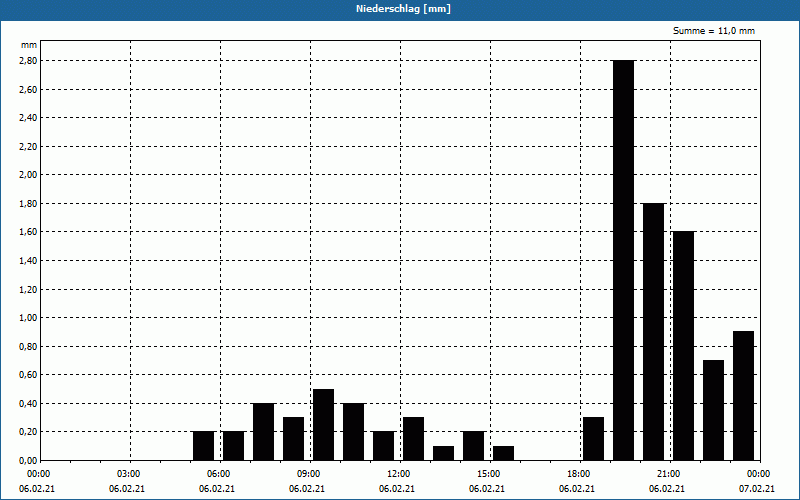Click the 1,80 y-axis value
This screenshot has height=500, width=800.
tap(29, 204)
